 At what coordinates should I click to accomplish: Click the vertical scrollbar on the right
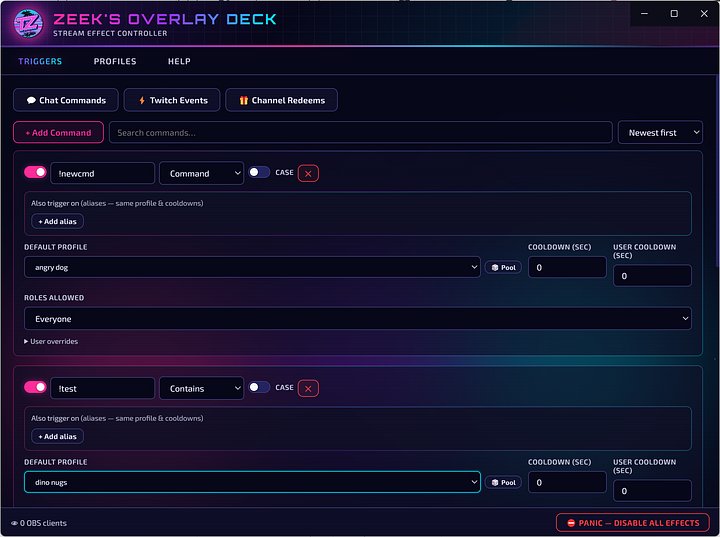[716, 172]
